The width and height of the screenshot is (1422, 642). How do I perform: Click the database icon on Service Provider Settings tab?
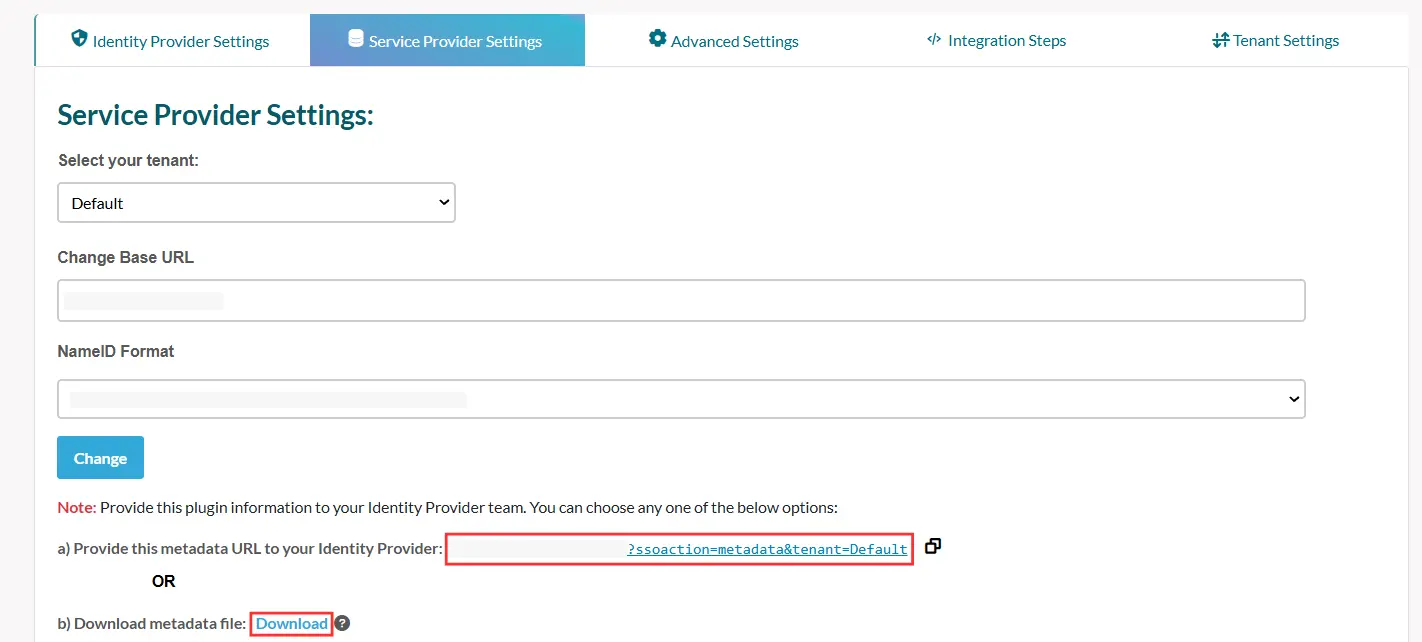point(356,39)
